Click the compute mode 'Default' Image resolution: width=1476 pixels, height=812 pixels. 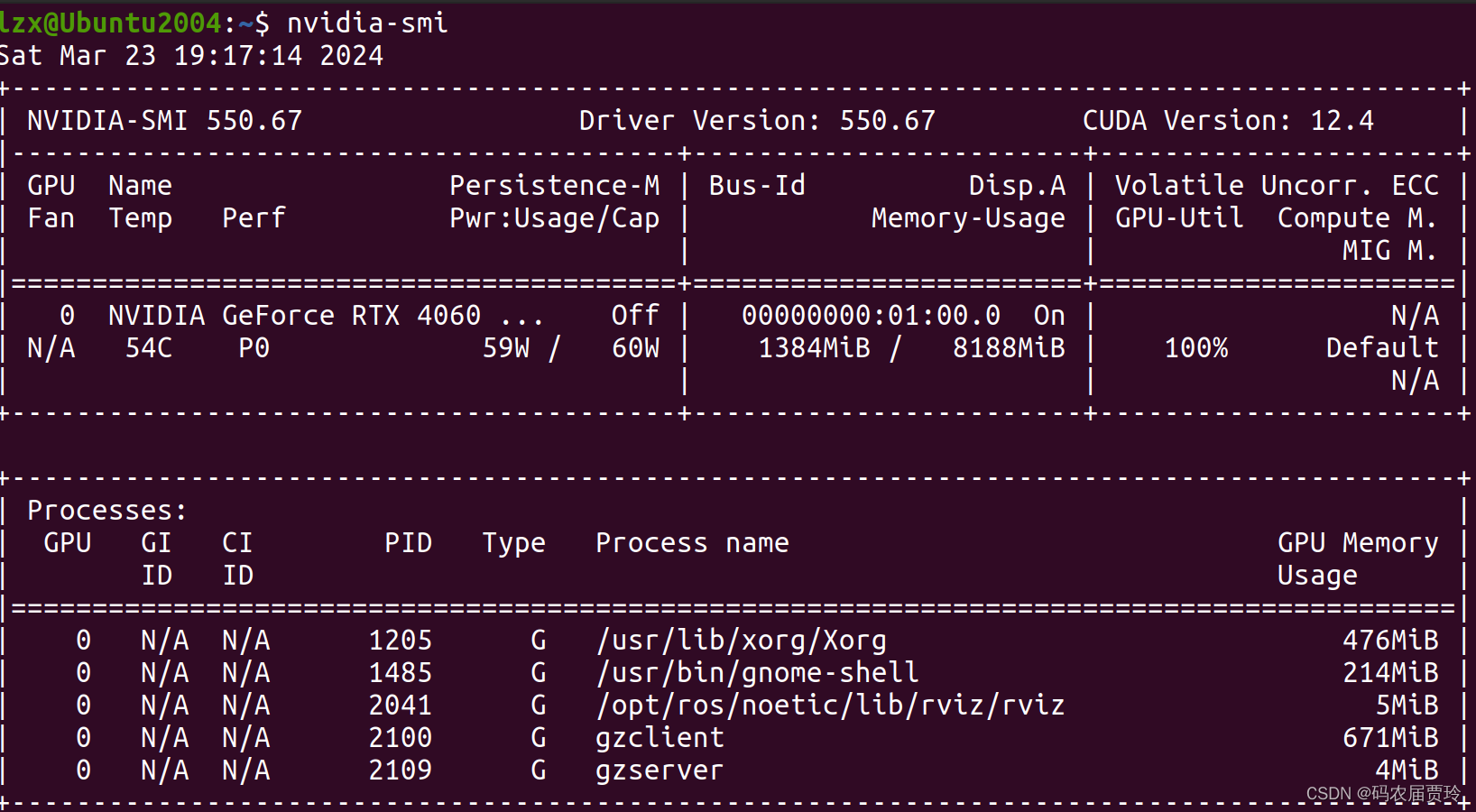(x=1382, y=348)
